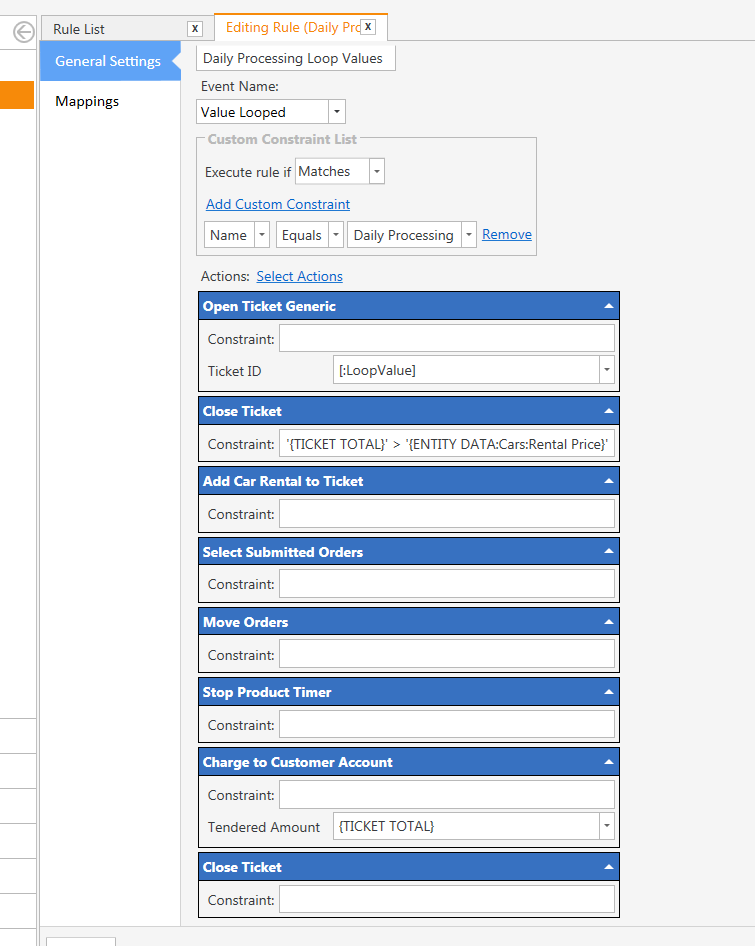Collapse the Stop Product Timer action
This screenshot has height=946, width=755.
click(607, 692)
